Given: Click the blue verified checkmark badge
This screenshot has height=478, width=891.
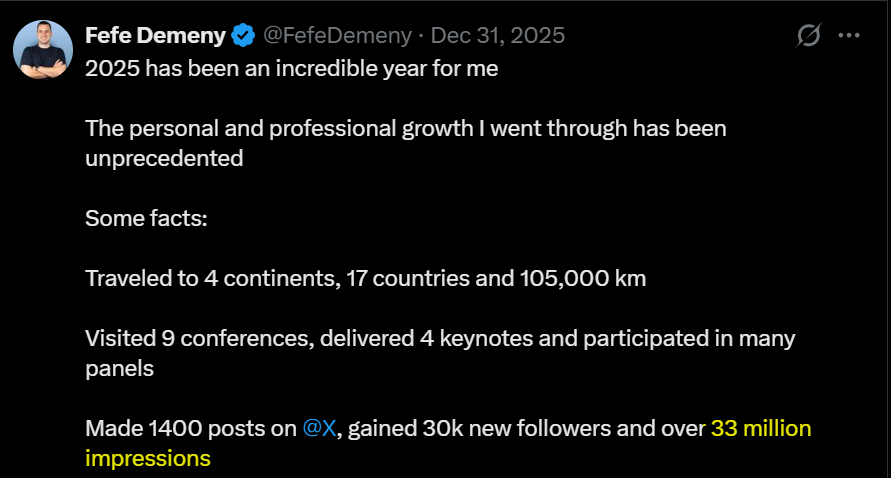Looking at the screenshot, I should (243, 36).
